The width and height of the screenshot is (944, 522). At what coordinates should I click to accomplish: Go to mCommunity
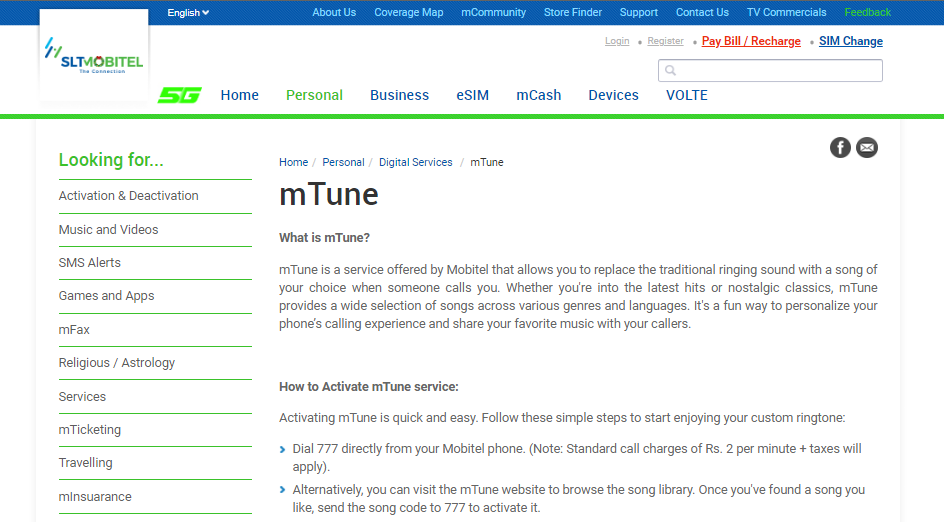(x=494, y=12)
